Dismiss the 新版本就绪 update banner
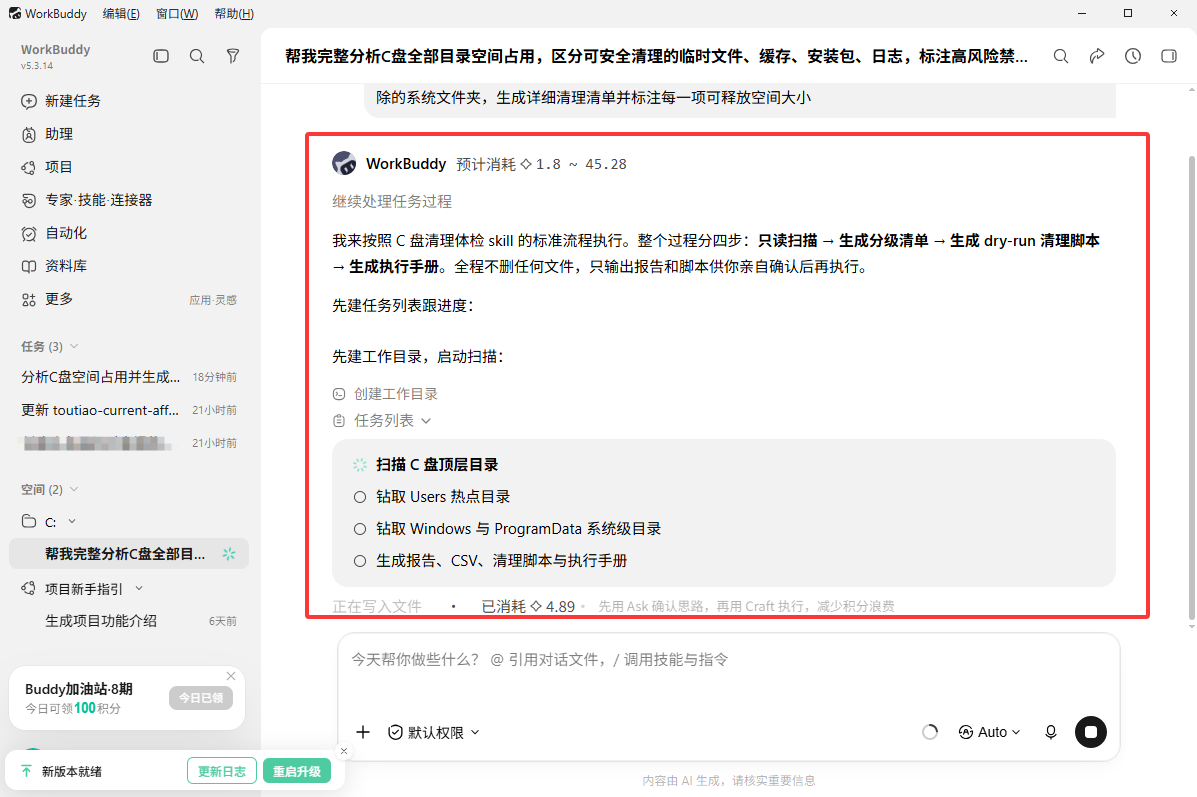 click(x=344, y=751)
